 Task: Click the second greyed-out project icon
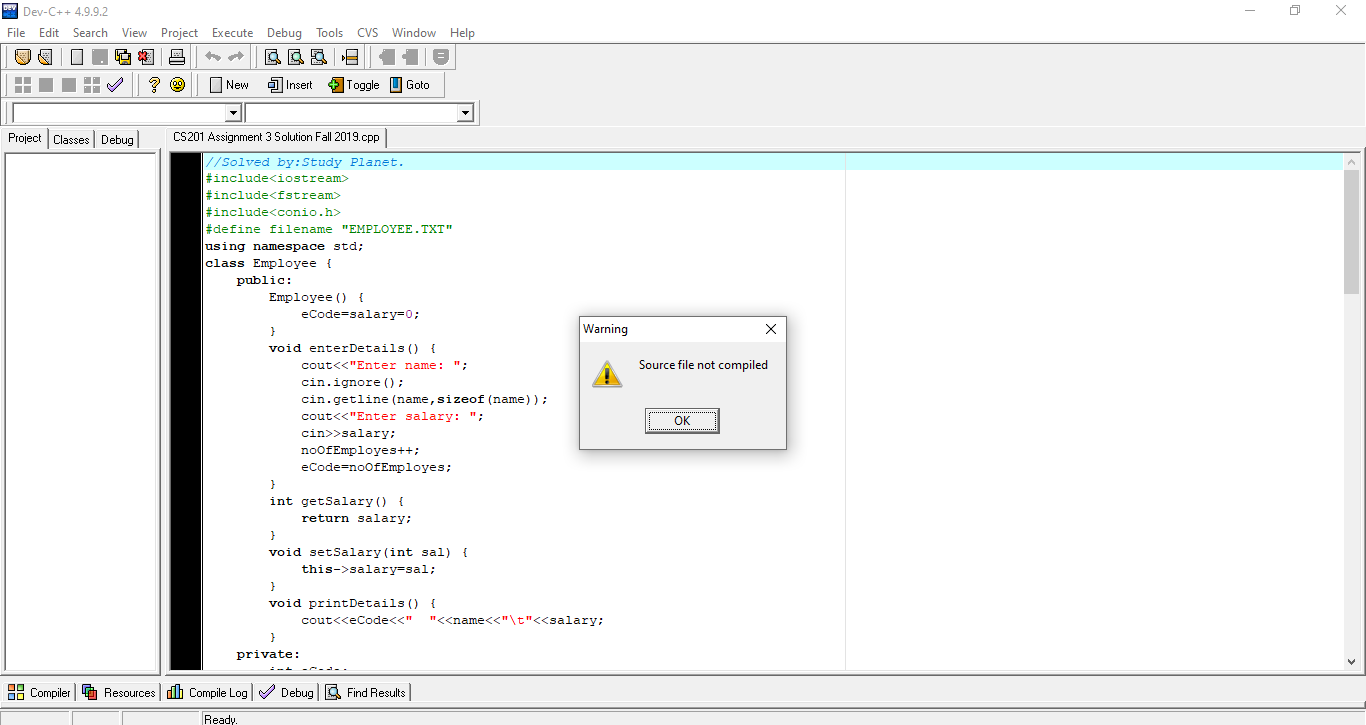[x=410, y=57]
